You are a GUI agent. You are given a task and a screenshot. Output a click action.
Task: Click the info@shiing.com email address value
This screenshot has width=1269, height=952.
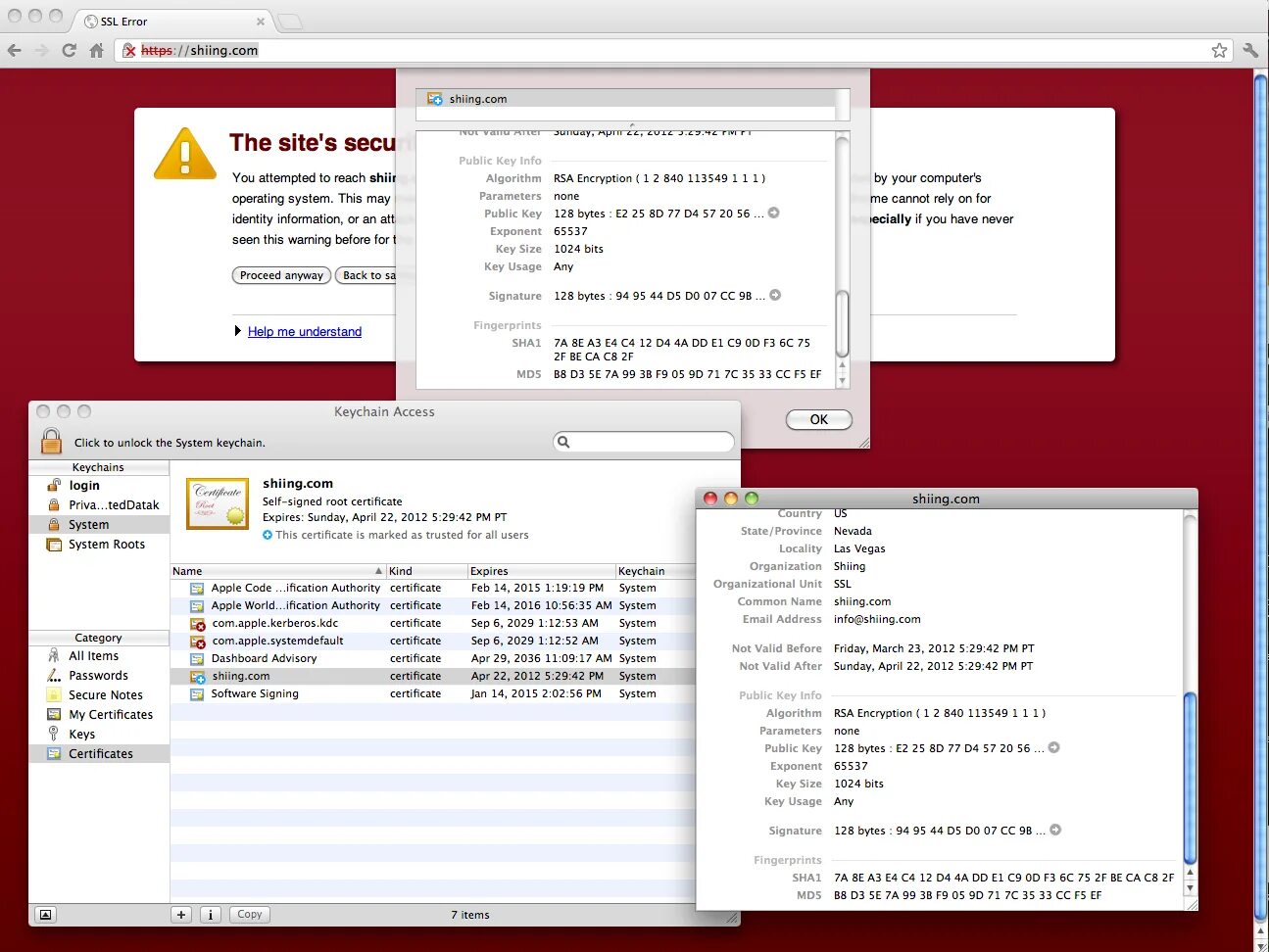[877, 619]
